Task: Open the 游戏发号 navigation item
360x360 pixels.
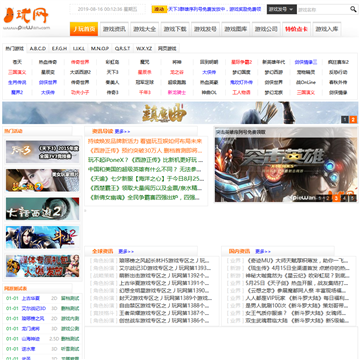Action: pyautogui.click(x=205, y=29)
